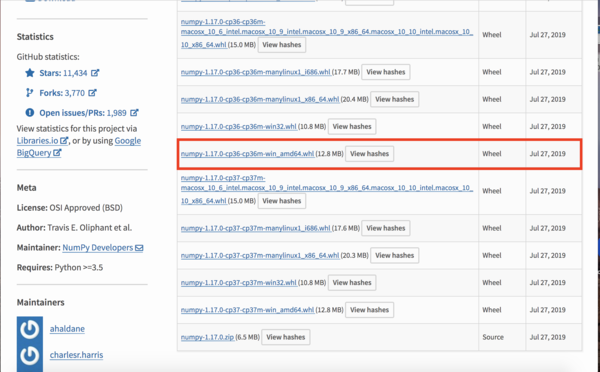Image resolution: width=600 pixels, height=372 pixels.
Task: Click external link icon next to Stars count
Action: 95,72
